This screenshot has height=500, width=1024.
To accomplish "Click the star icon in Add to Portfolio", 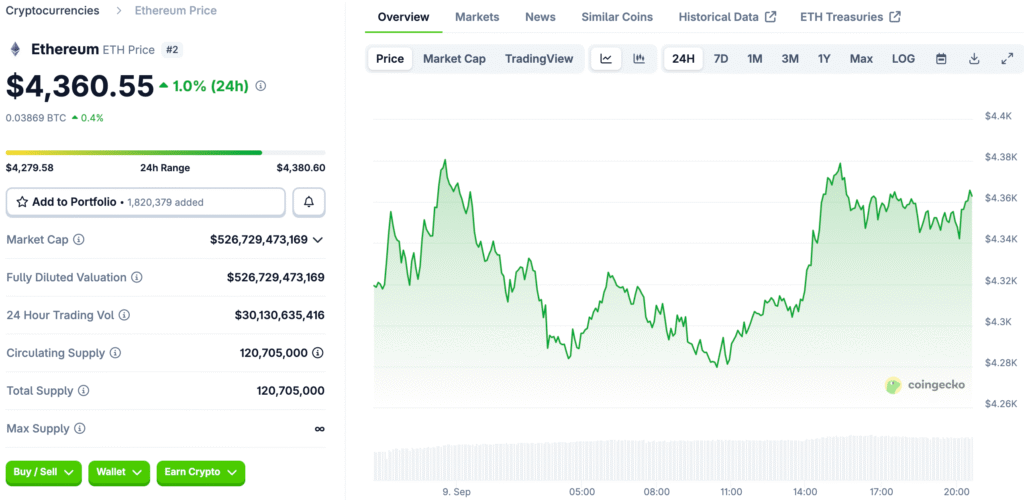I will [x=22, y=202].
